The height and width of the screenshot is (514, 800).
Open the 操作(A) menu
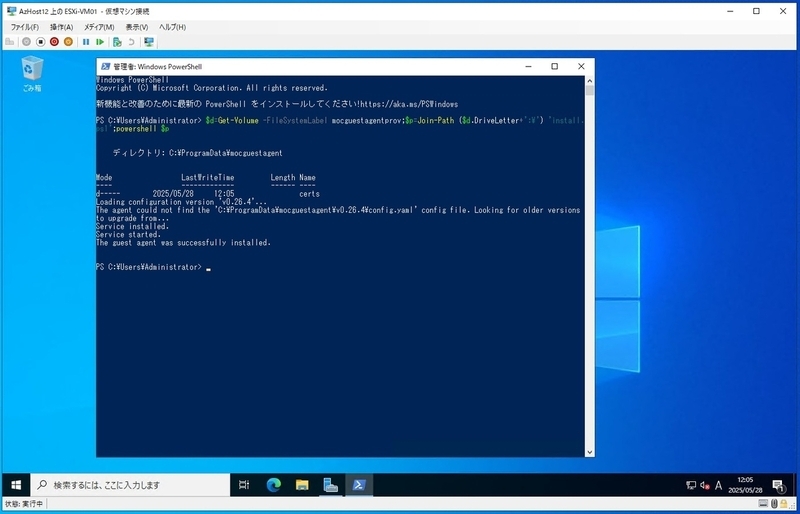coord(61,27)
